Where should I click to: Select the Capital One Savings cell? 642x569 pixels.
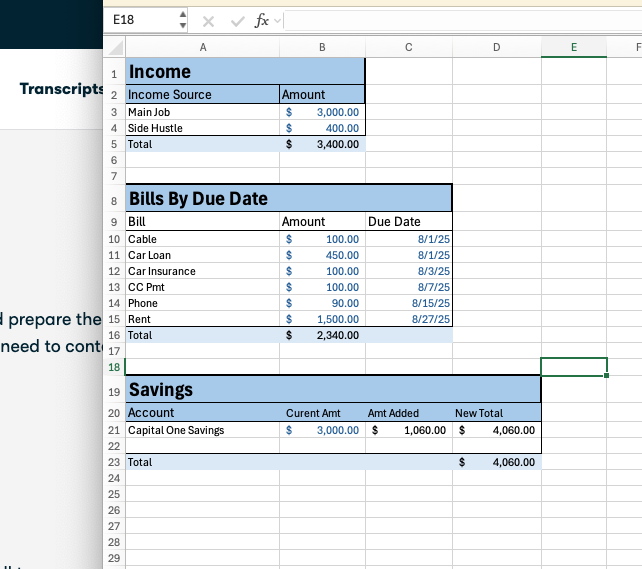(x=203, y=430)
